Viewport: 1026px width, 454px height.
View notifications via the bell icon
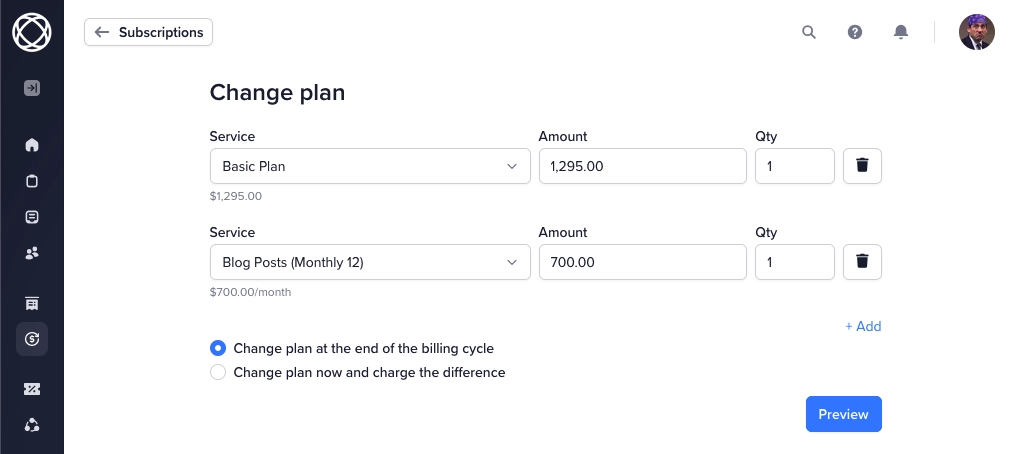[900, 31]
